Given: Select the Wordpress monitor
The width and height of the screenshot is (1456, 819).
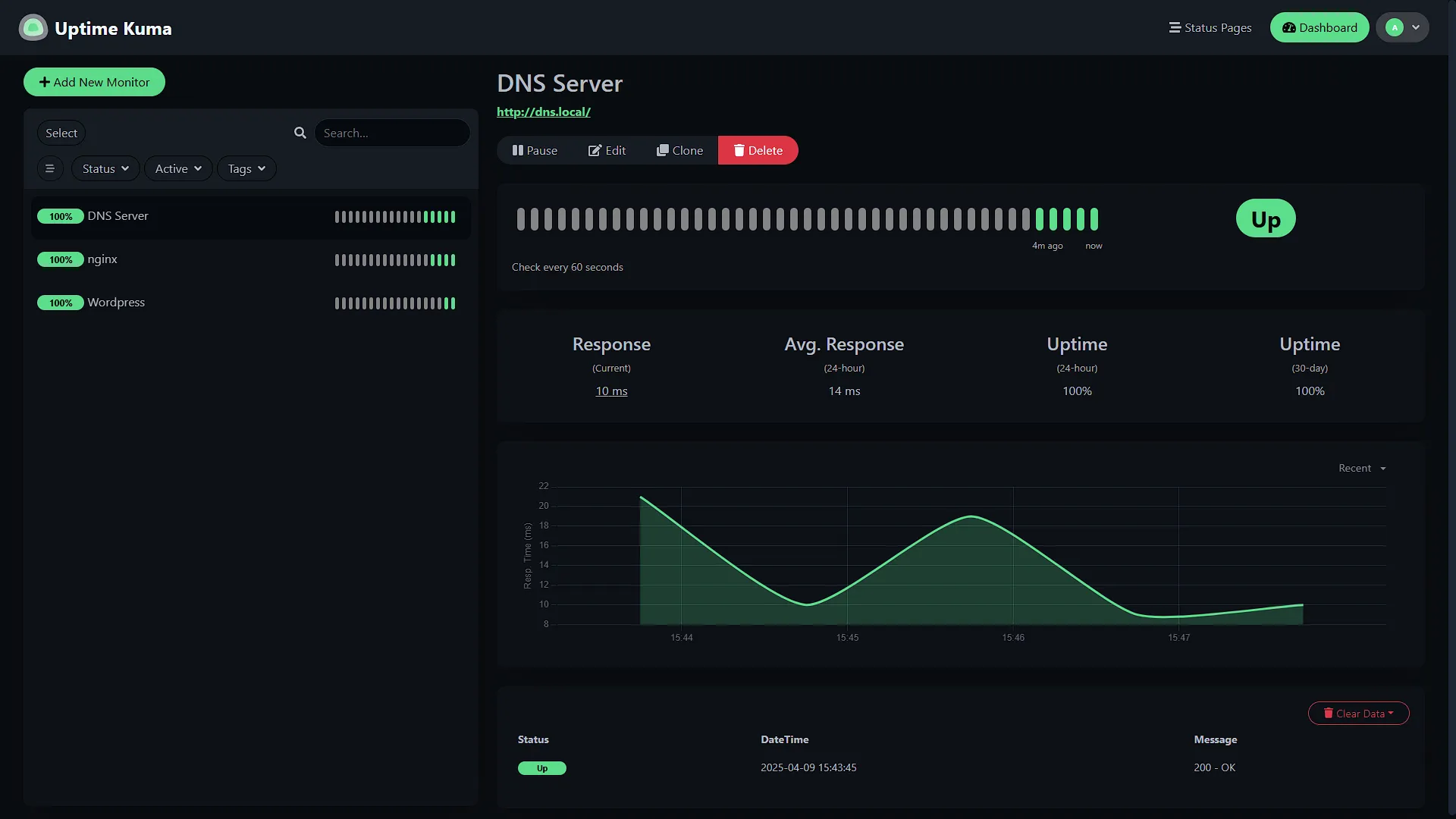Looking at the screenshot, I should (250, 303).
